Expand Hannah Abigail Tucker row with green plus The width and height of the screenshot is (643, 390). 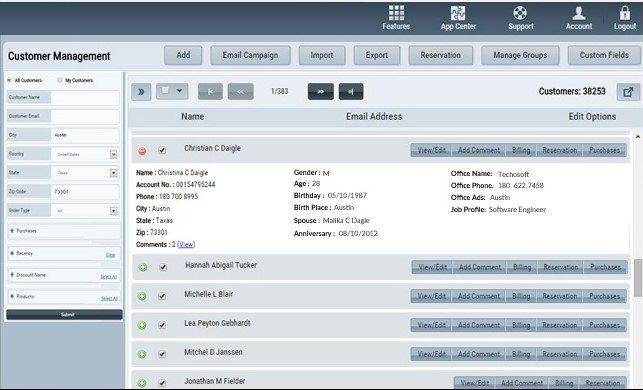coord(143,268)
